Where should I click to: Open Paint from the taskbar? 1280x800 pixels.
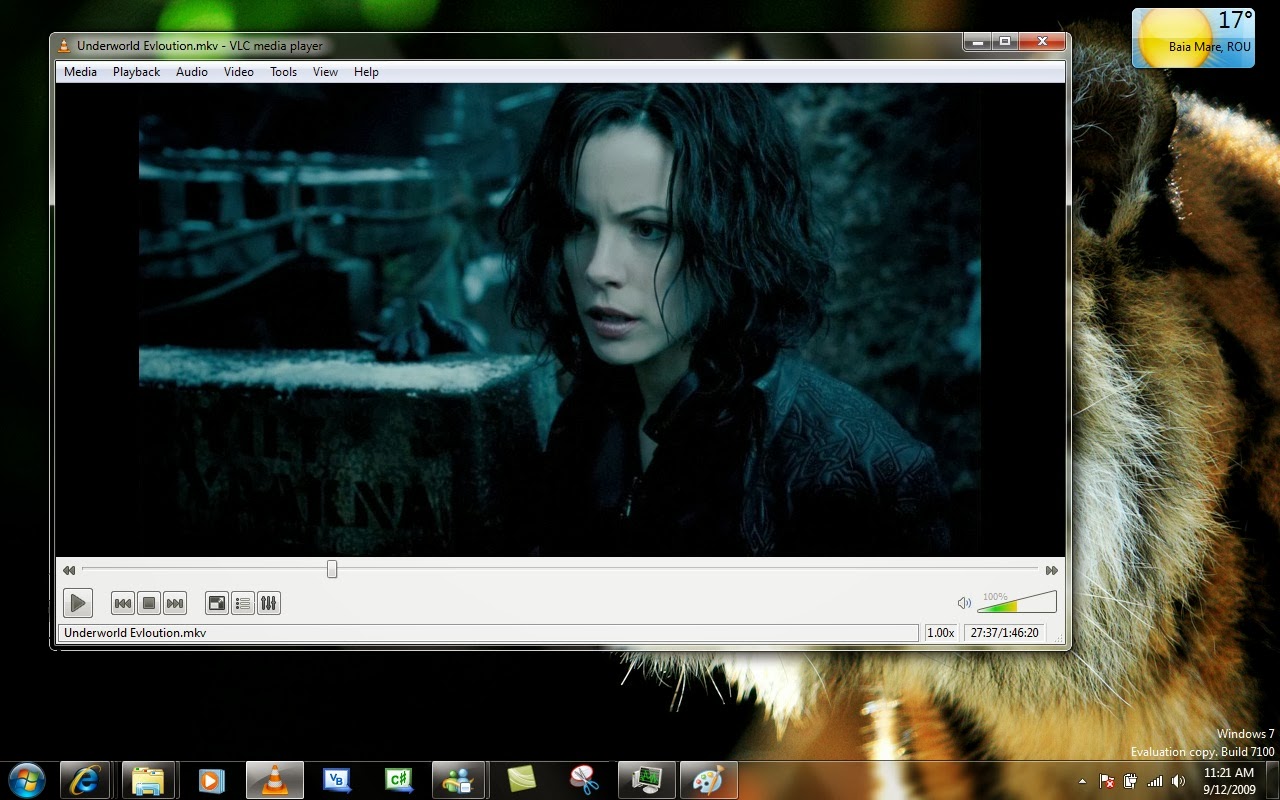[708, 780]
